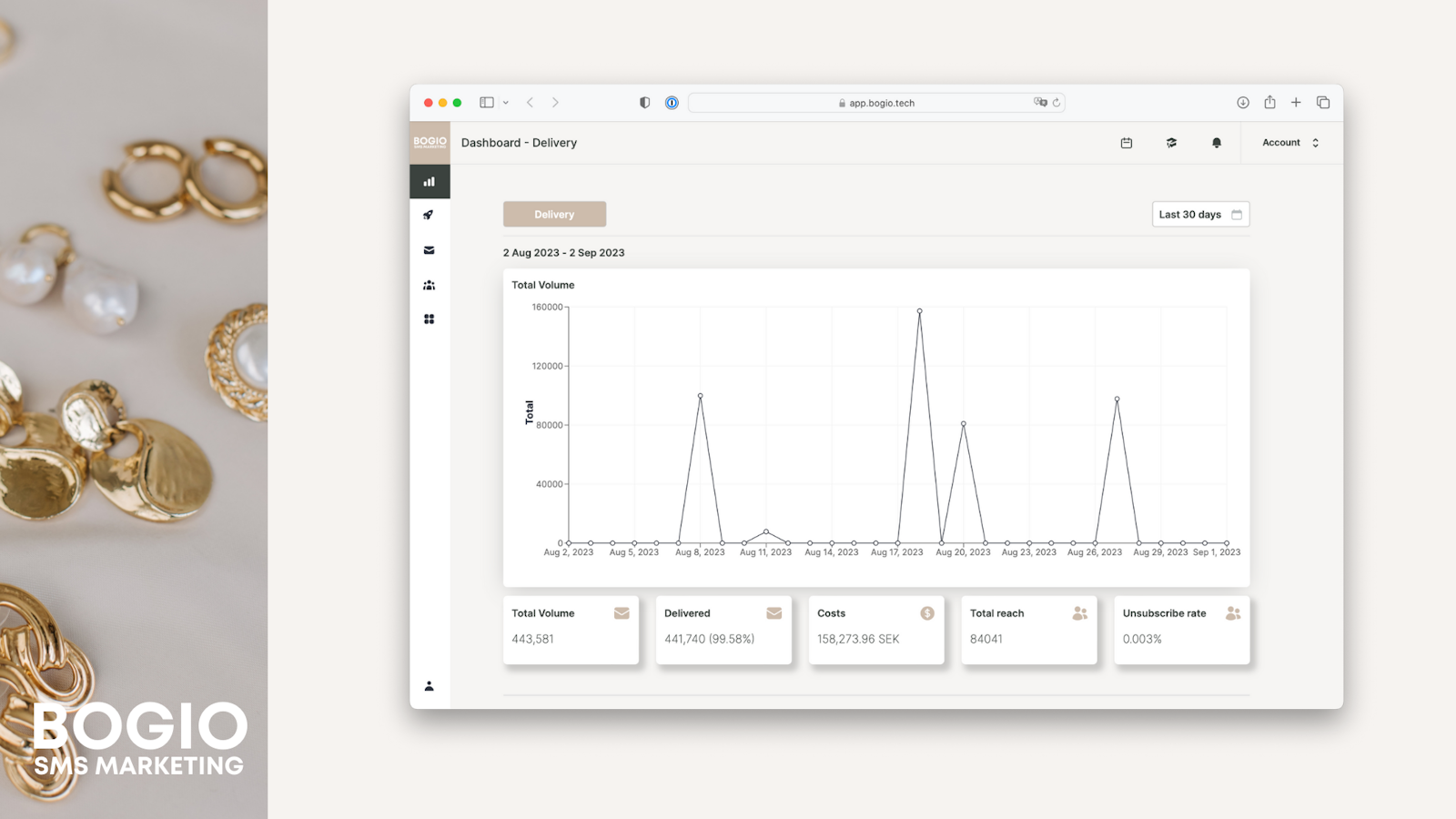The height and width of the screenshot is (819, 1456).
Task: Open Safari downloads icon
Action: click(1243, 103)
